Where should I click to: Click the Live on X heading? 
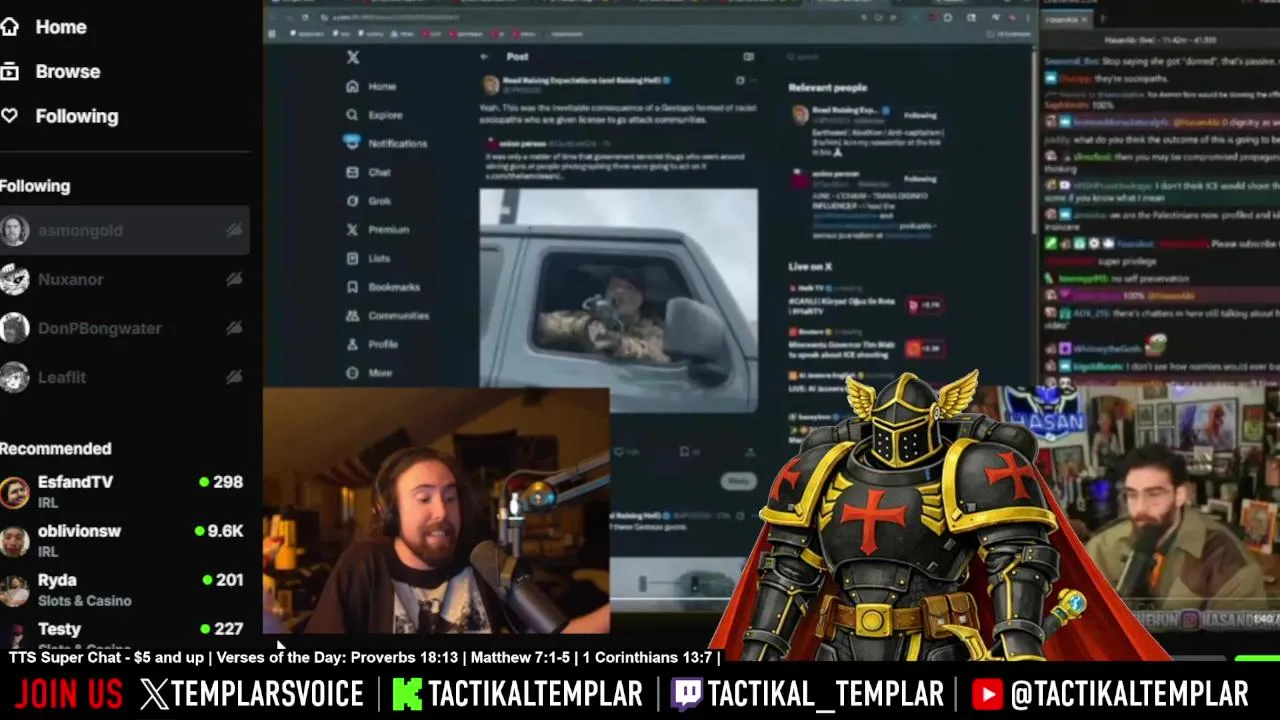pyautogui.click(x=810, y=267)
